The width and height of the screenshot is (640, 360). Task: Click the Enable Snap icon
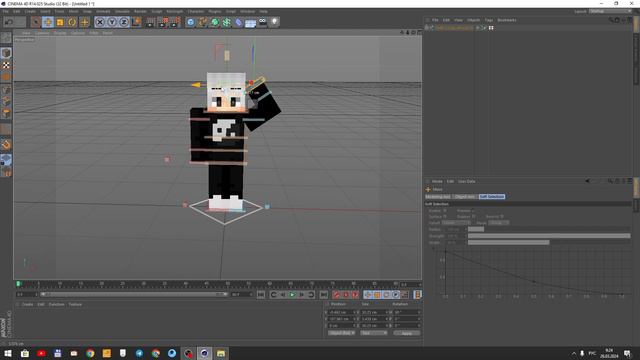[x=6, y=144]
